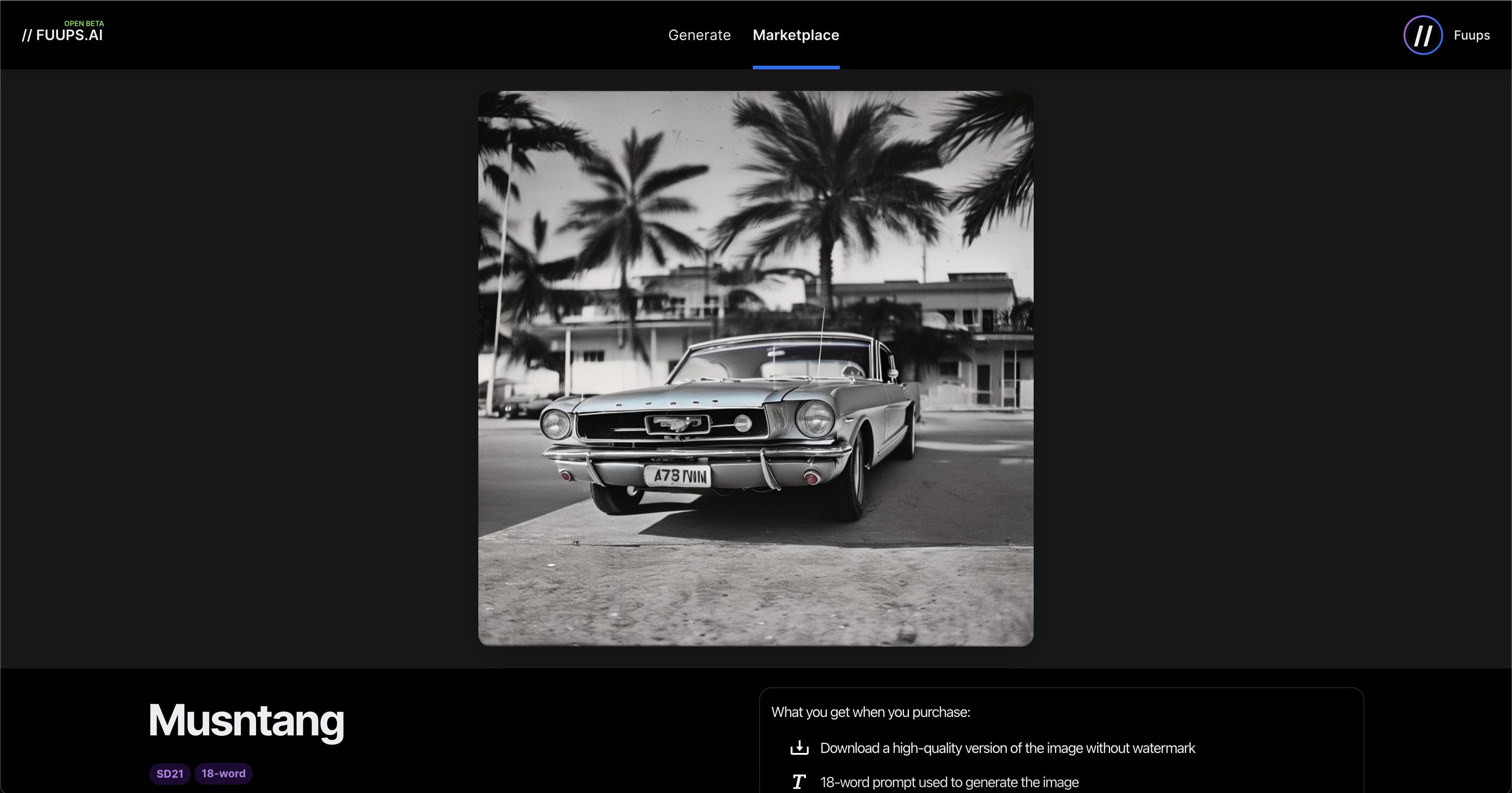This screenshot has width=1512, height=793.
Task: Click '18-word prompt used to generate' text
Action: coord(949,782)
